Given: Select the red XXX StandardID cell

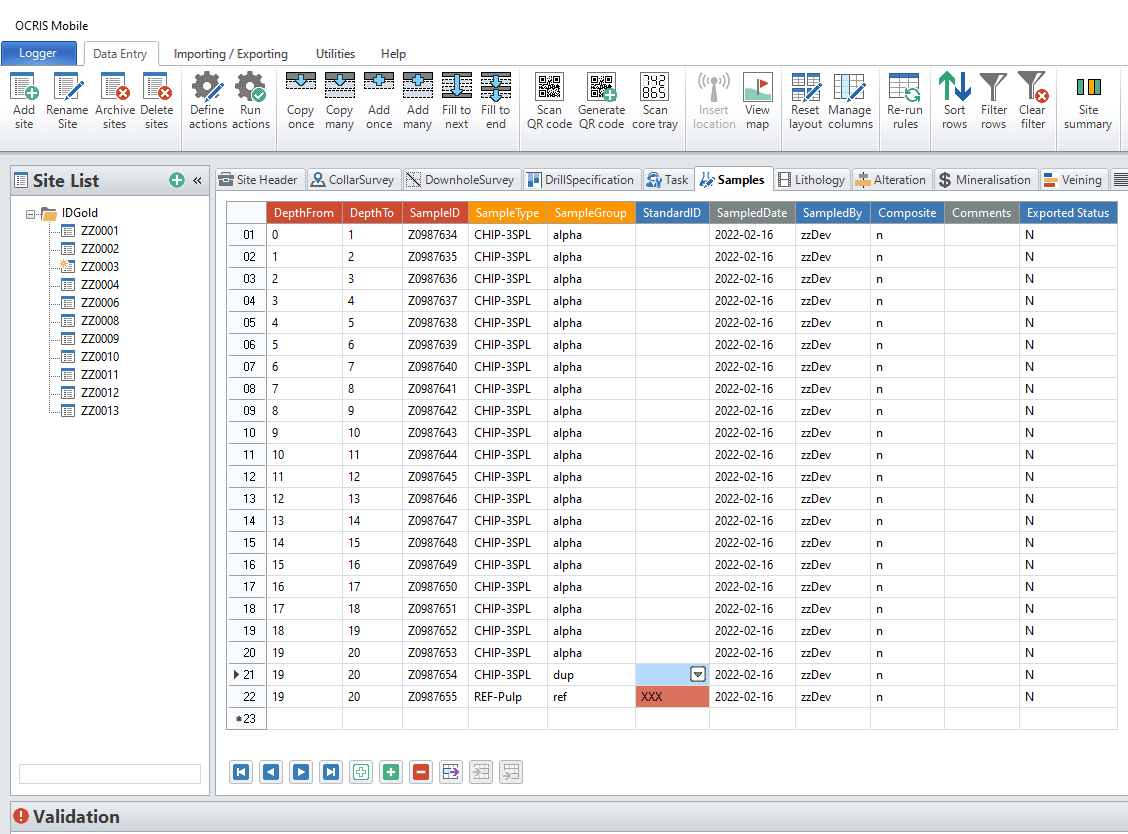Looking at the screenshot, I should click(x=672, y=697).
